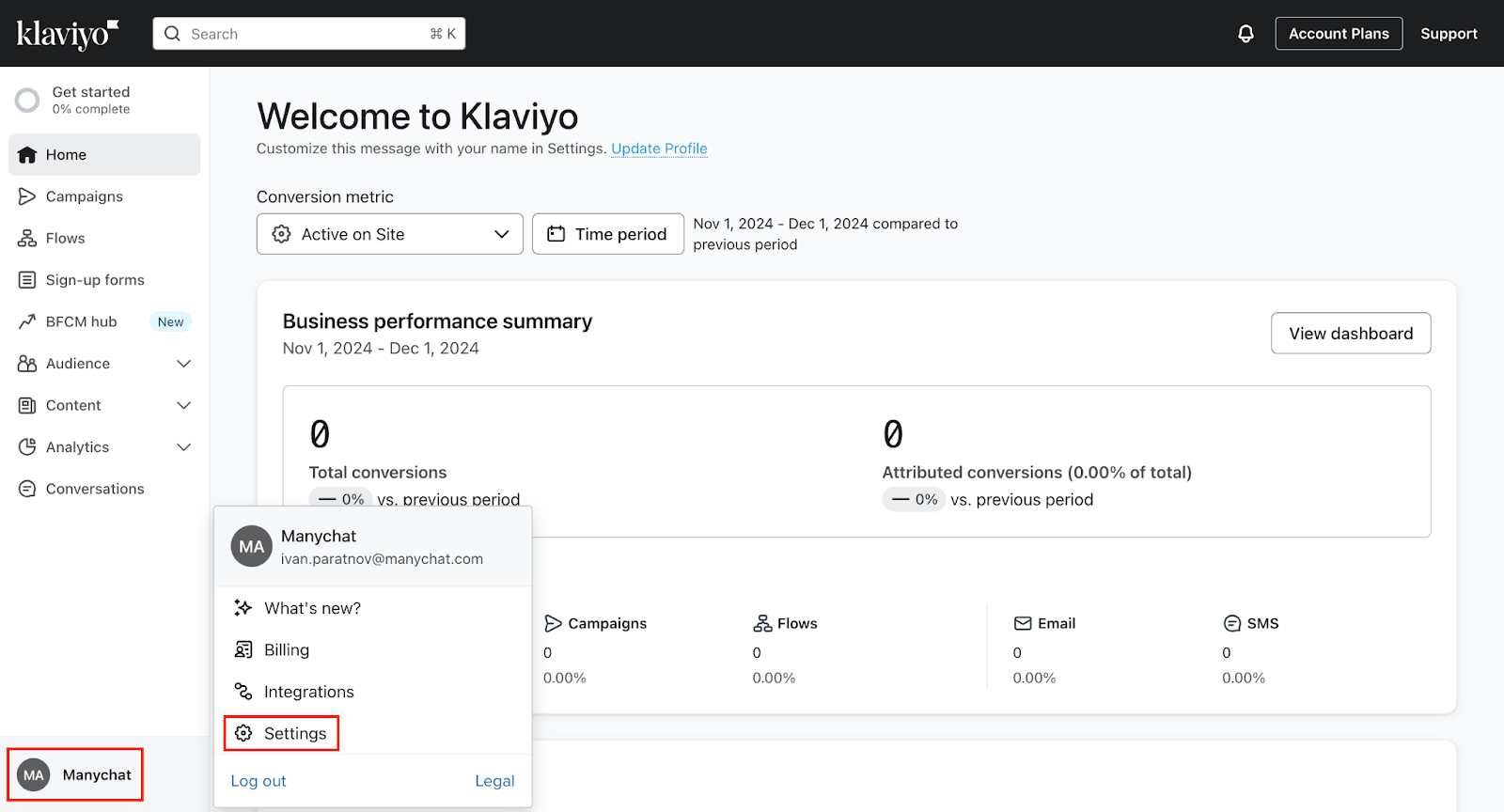
Task: Click the MA avatar in popup header
Action: tap(252, 547)
